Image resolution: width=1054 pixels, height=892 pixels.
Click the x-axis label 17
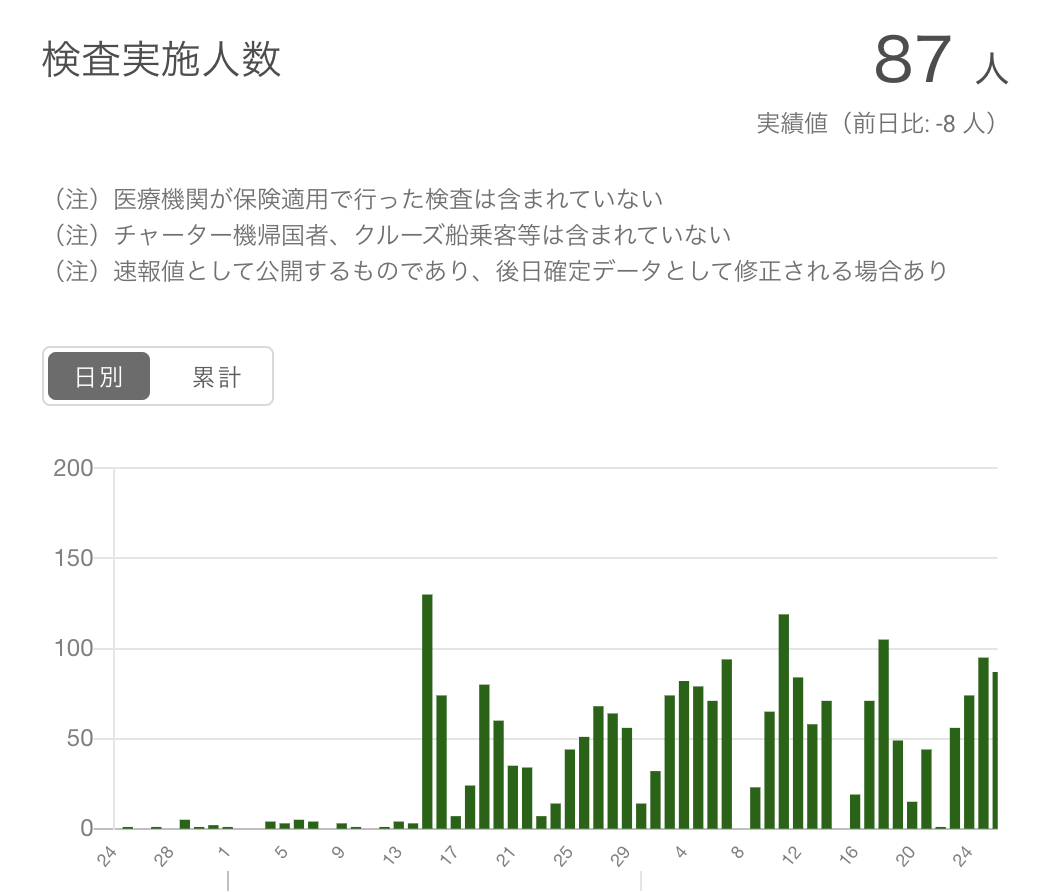pyautogui.click(x=448, y=855)
